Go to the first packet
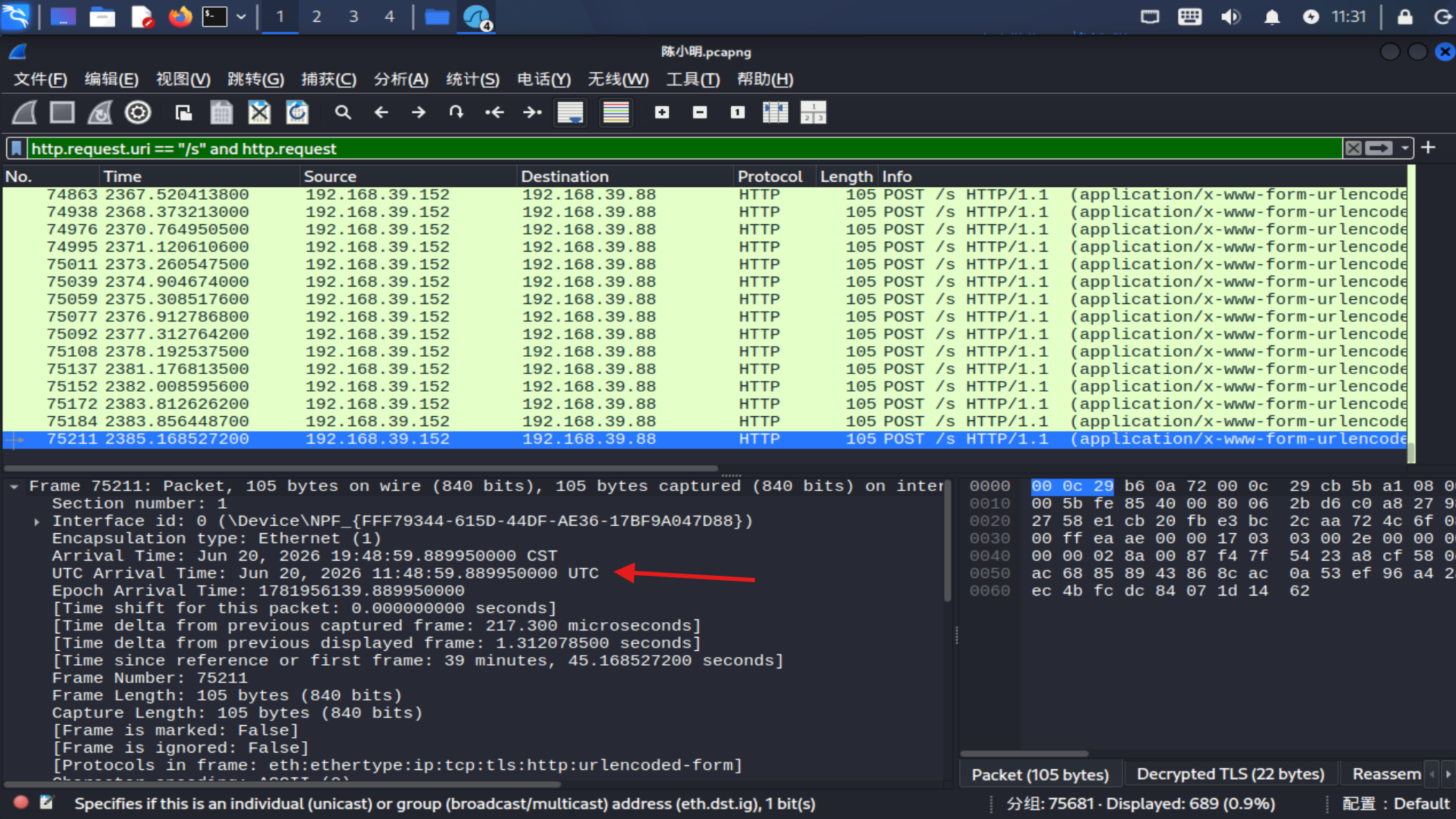1456x819 pixels. pos(494,112)
